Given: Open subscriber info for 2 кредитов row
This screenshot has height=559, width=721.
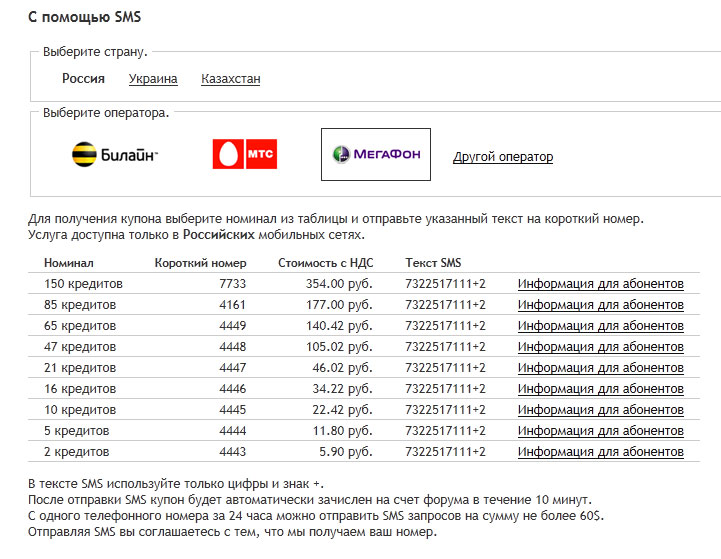Looking at the screenshot, I should click(x=601, y=452).
